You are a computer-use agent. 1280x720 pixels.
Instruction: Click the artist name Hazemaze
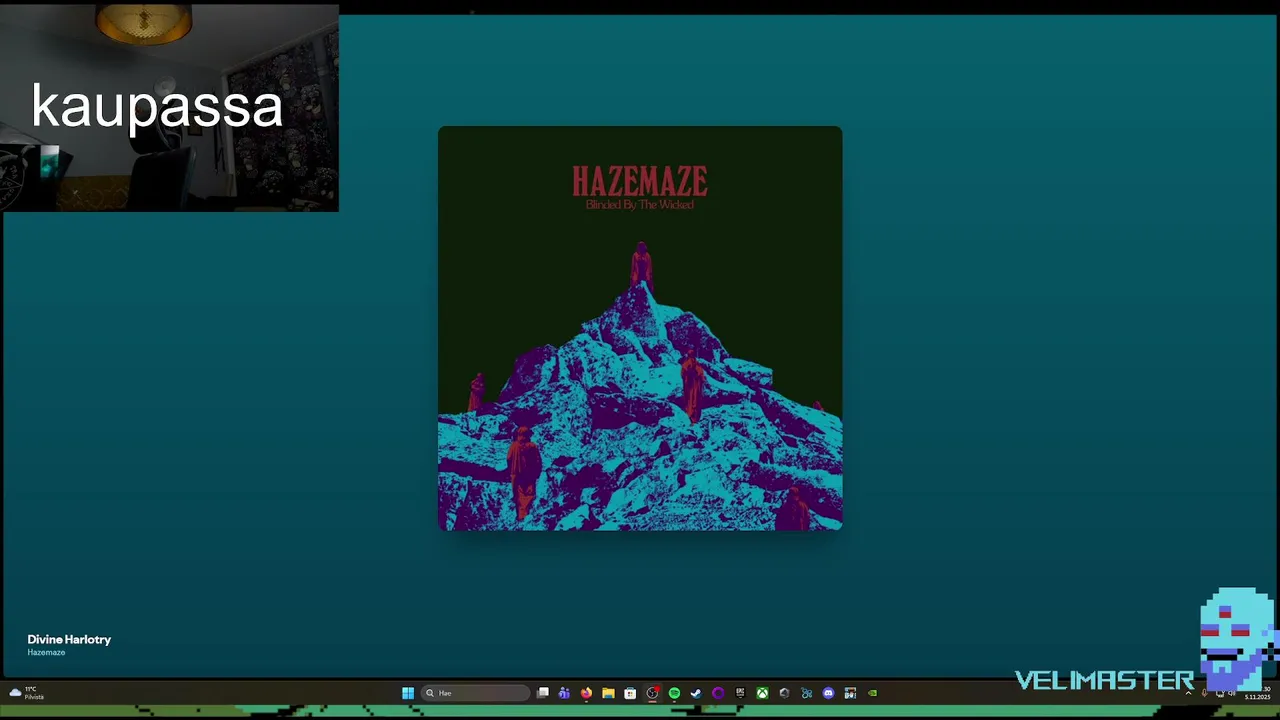click(46, 652)
